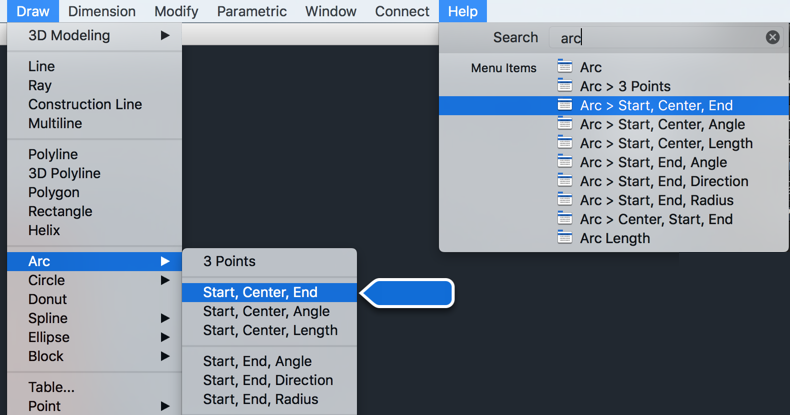Image resolution: width=790 pixels, height=415 pixels.
Task: Open the Dimension menu
Action: 101,11
